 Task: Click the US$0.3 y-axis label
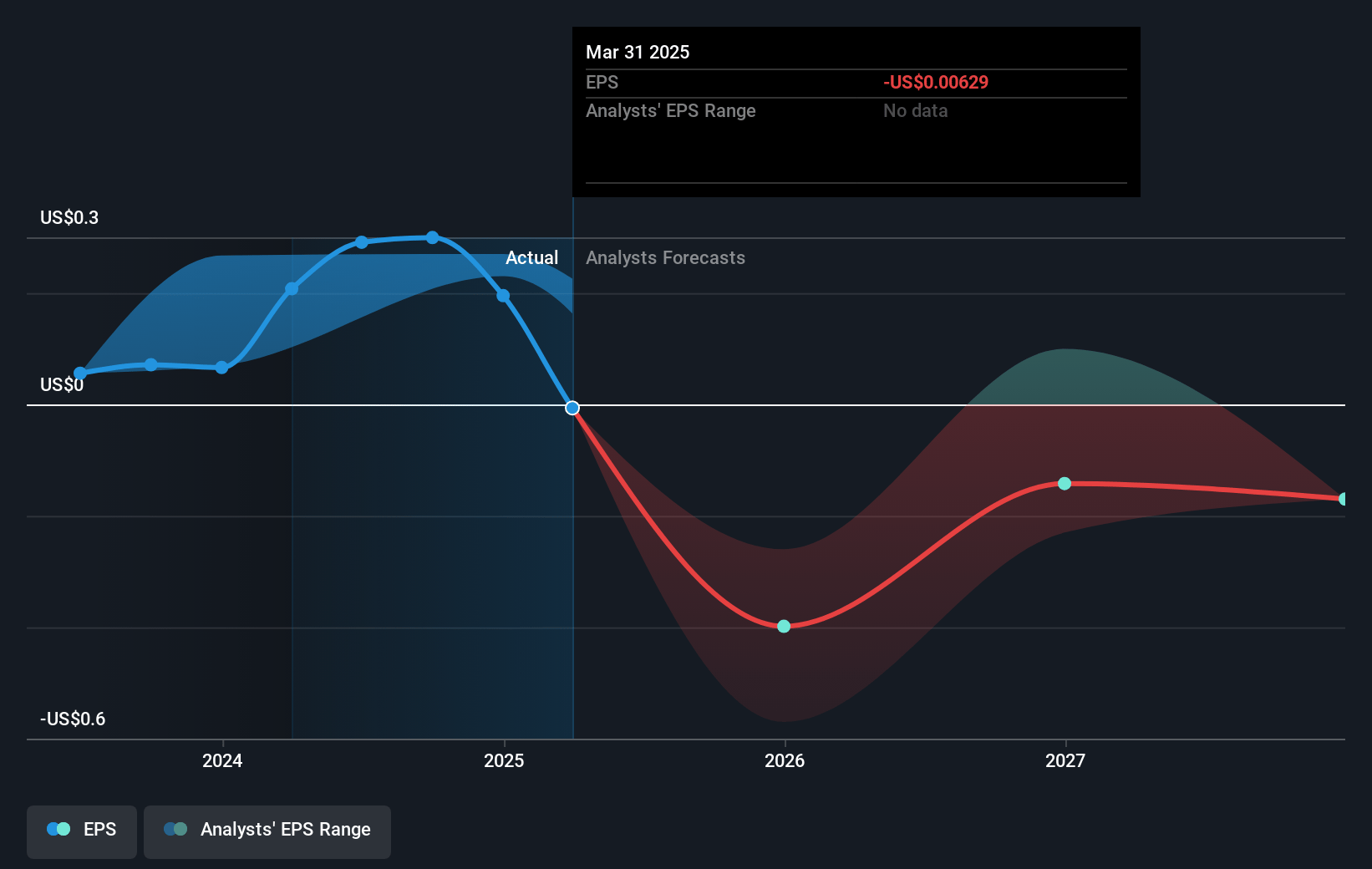[69, 217]
